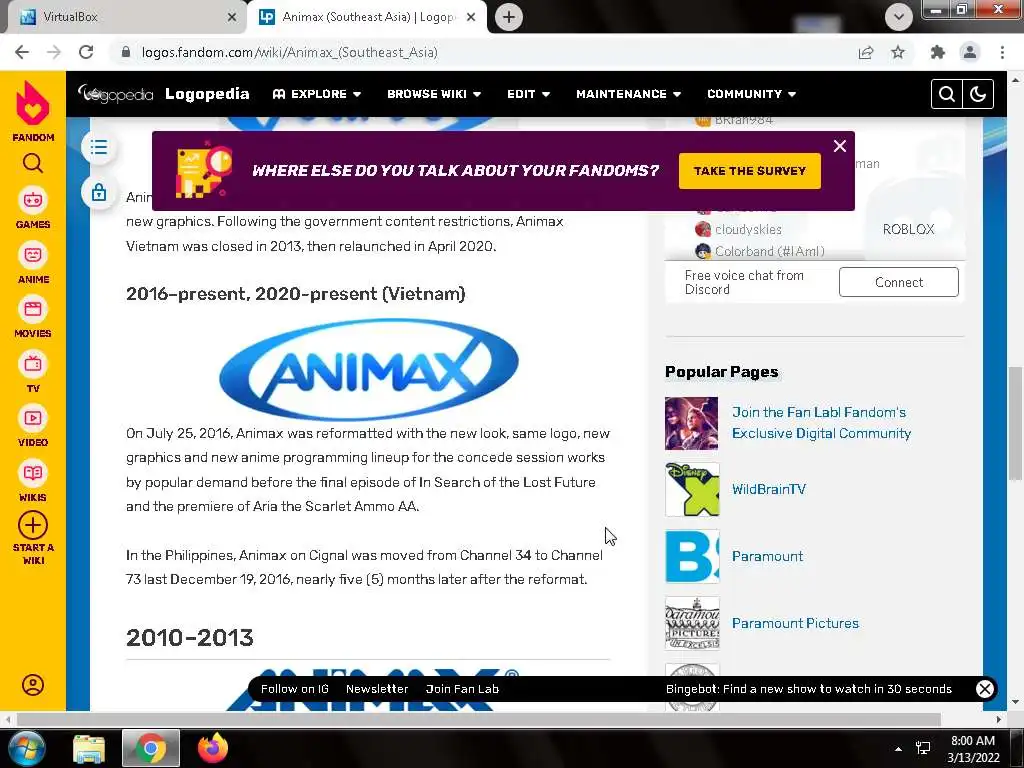1024x768 pixels.
Task: Expand the Browse Wiki menu
Action: [434, 94]
